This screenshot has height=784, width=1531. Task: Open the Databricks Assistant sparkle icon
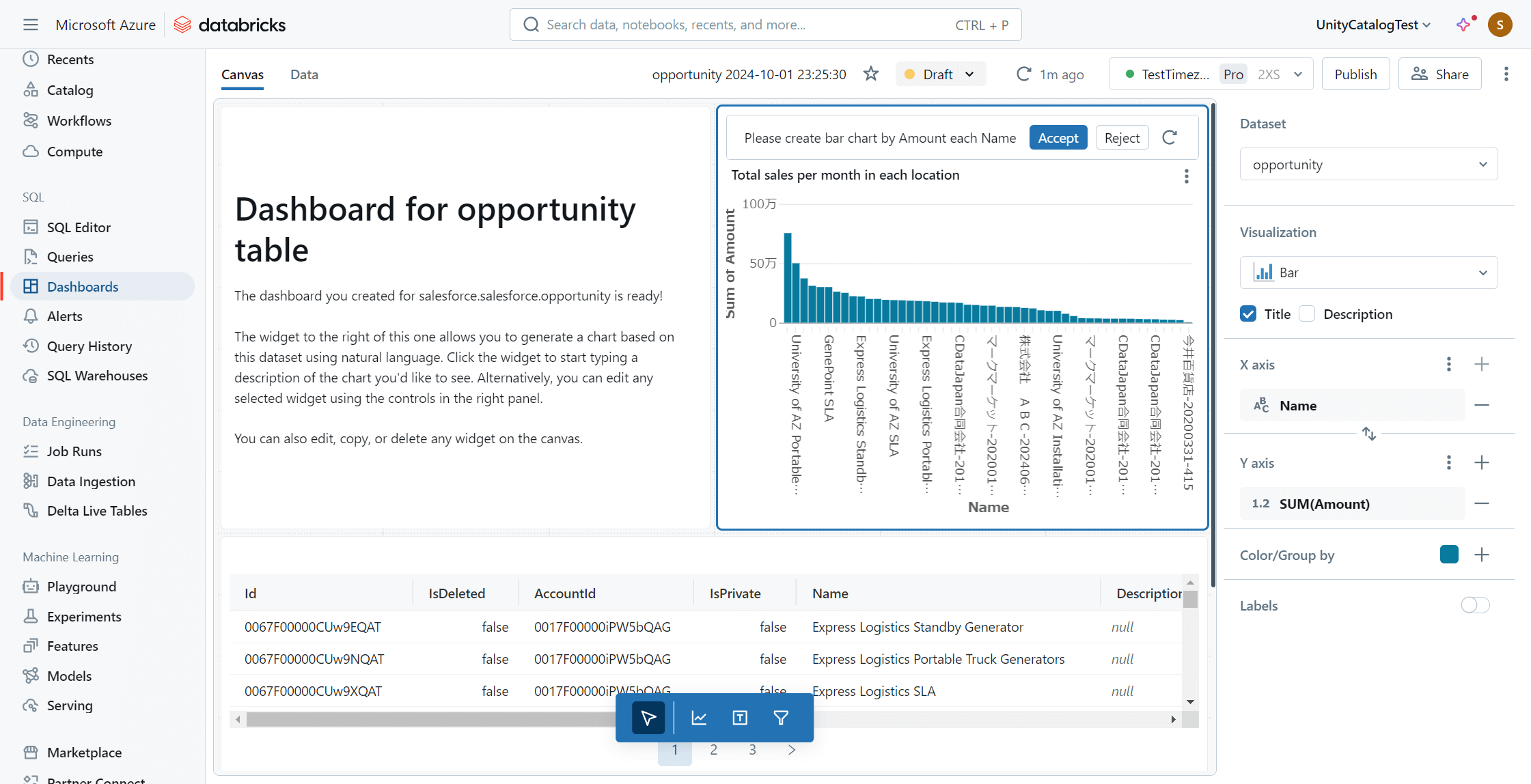pyautogui.click(x=1464, y=25)
